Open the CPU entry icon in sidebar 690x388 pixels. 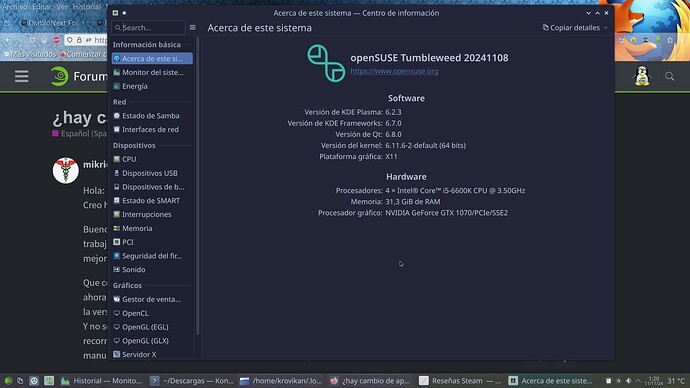click(117, 159)
